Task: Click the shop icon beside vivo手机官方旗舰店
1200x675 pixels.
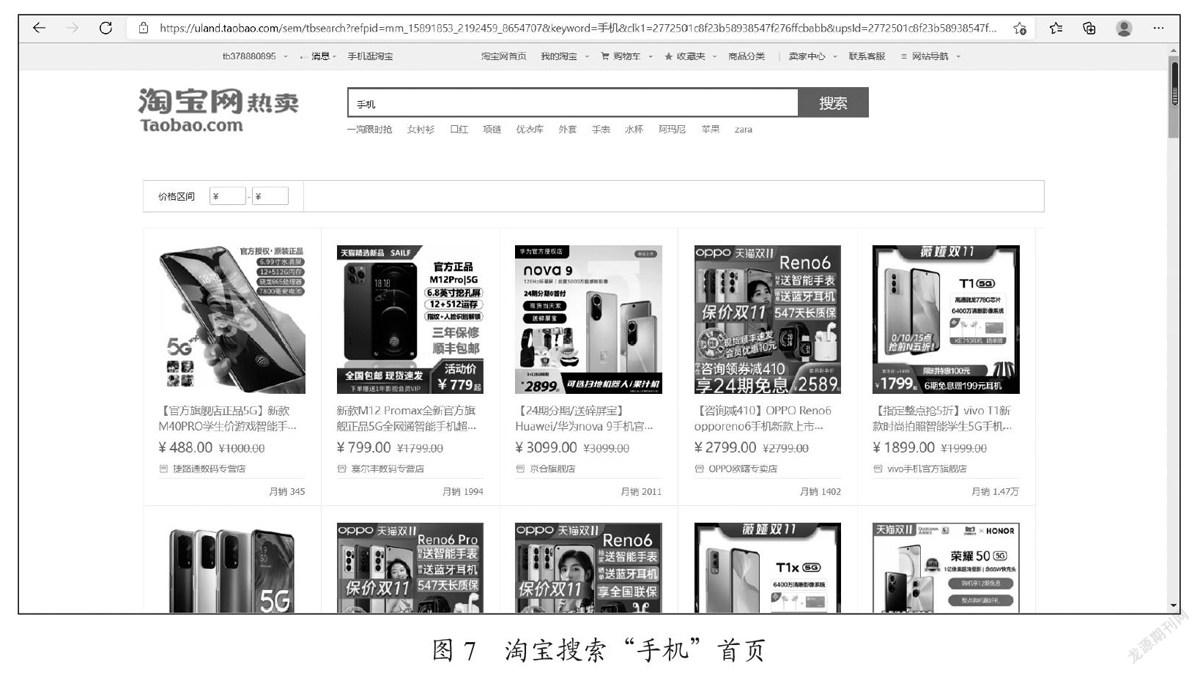Action: click(877, 468)
